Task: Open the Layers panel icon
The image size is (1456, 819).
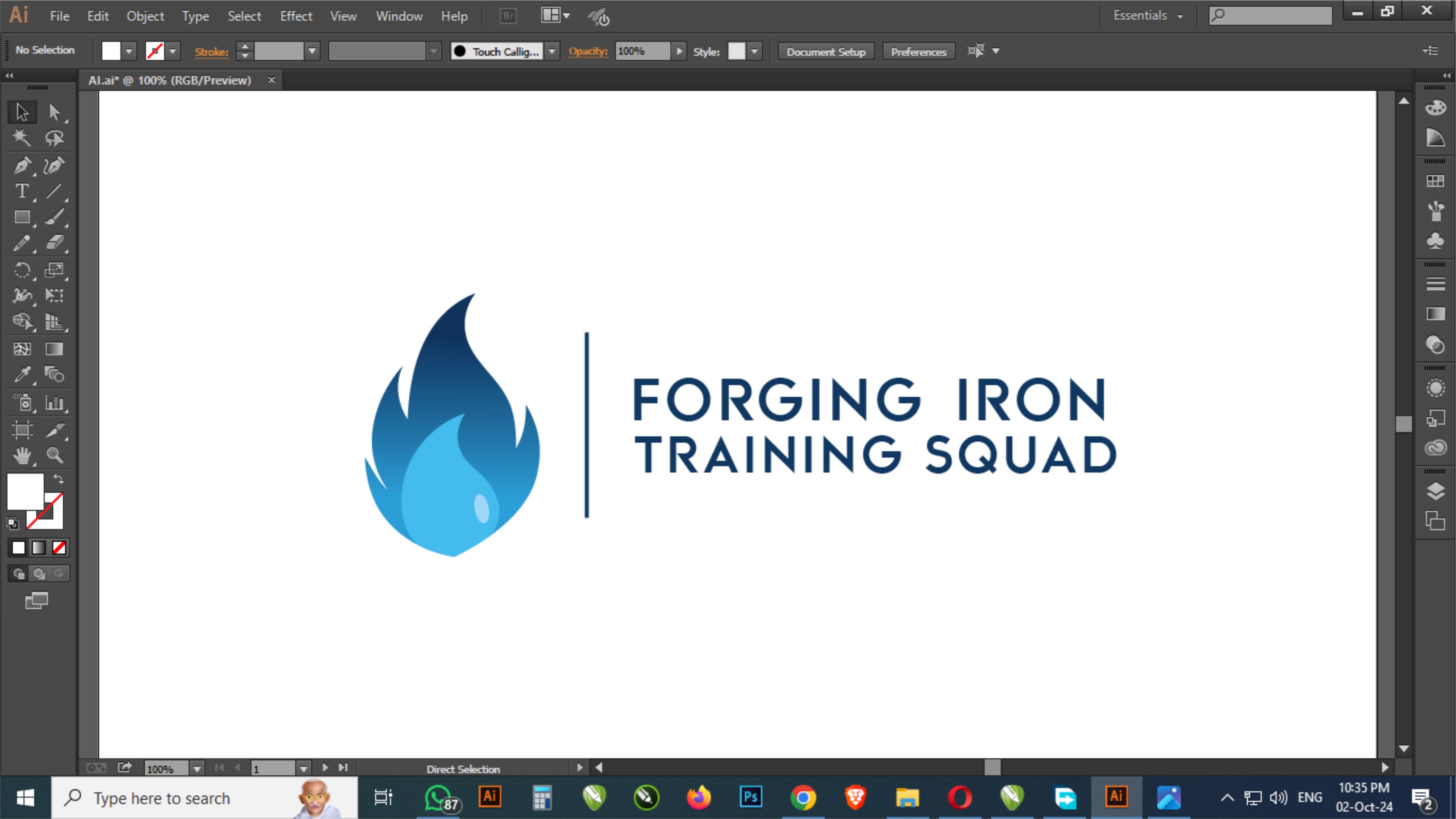Action: coord(1436,491)
